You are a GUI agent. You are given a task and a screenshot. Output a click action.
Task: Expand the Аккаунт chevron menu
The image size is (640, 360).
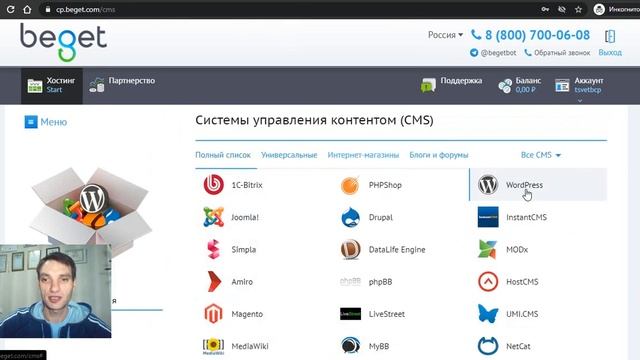tap(580, 100)
